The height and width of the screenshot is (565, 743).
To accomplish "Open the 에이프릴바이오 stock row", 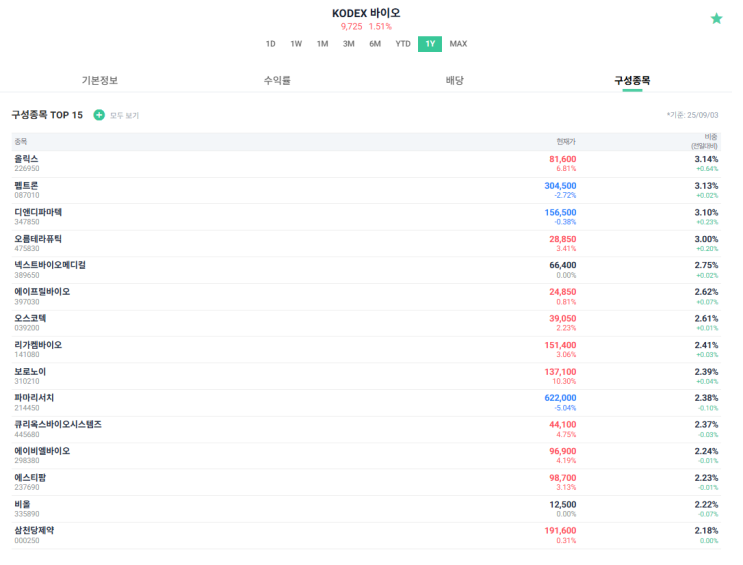I will (x=366, y=297).
